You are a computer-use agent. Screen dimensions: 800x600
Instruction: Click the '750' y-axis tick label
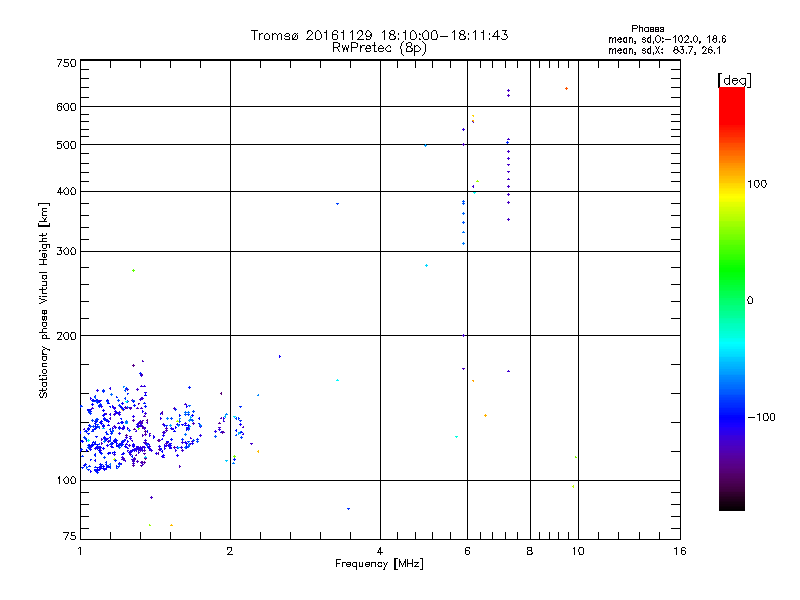tap(66, 63)
